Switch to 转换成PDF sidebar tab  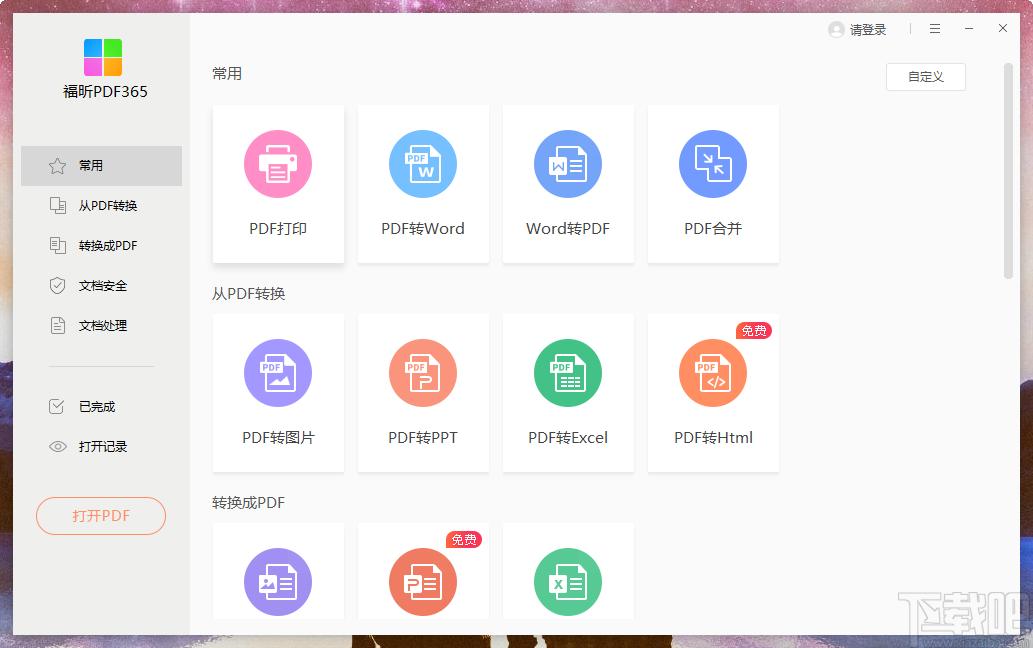tap(101, 246)
